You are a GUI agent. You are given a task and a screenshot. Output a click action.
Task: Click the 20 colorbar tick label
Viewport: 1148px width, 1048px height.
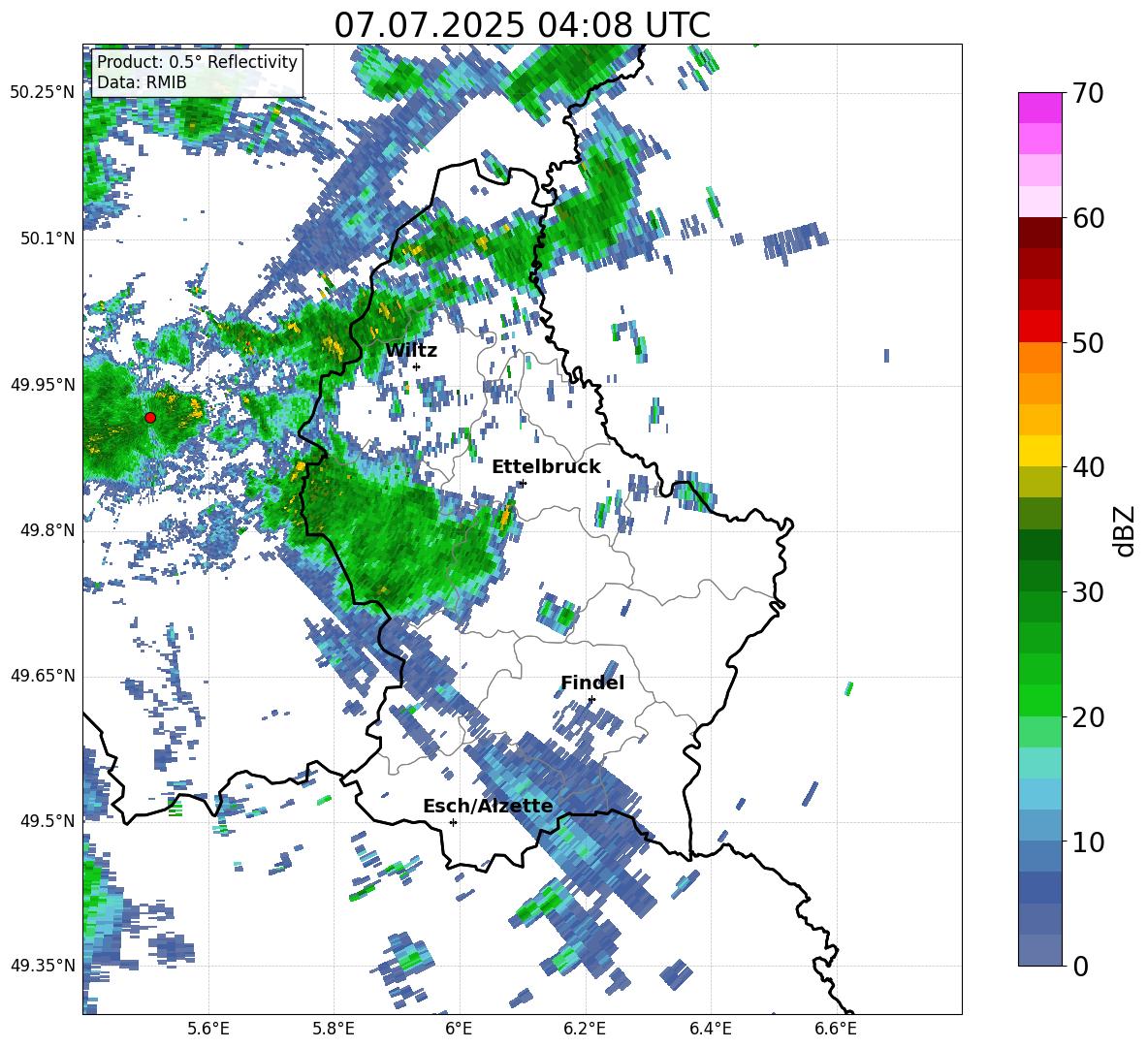tap(1088, 716)
